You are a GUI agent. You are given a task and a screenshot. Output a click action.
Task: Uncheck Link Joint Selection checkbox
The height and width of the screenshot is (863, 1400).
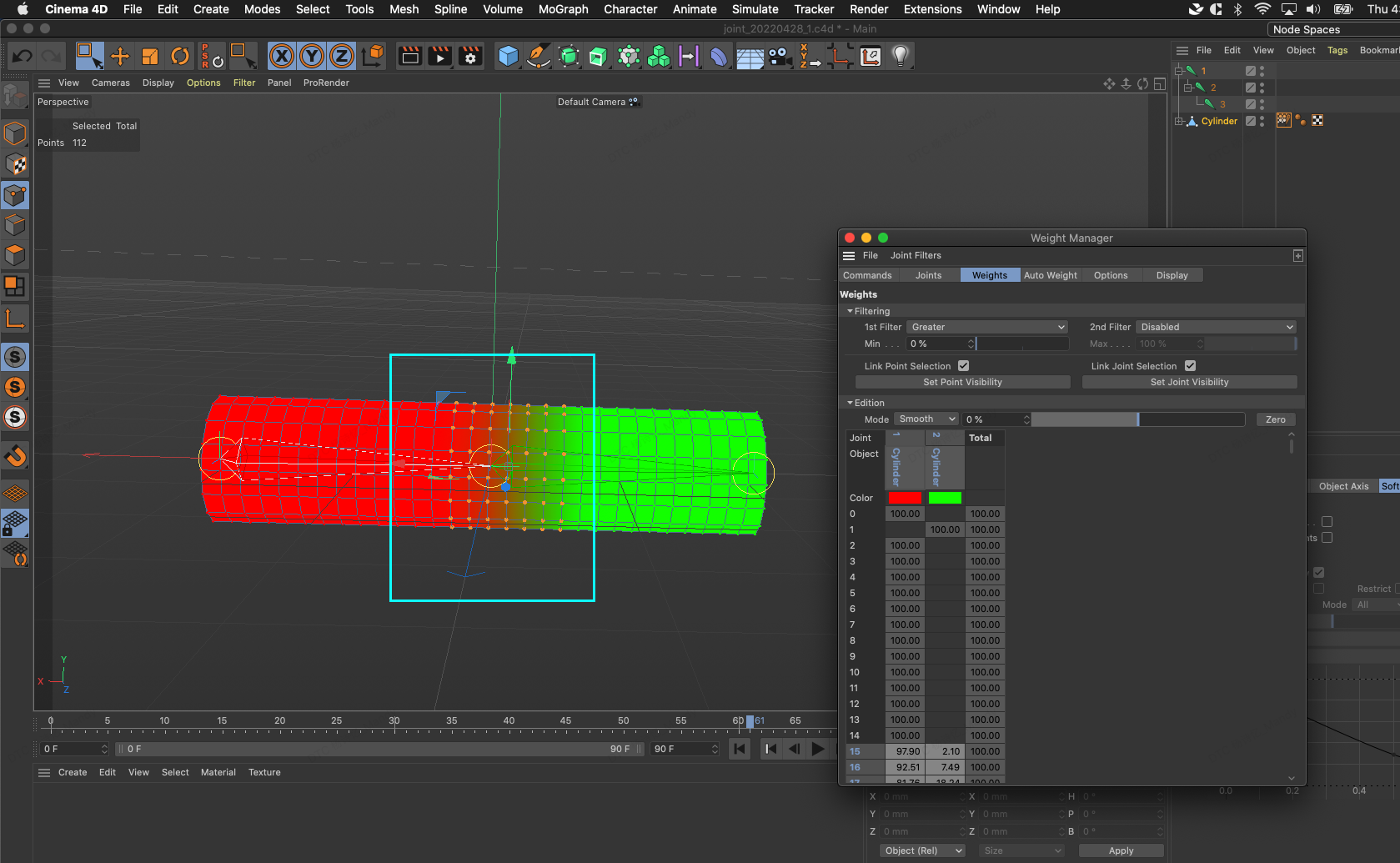pos(1190,365)
